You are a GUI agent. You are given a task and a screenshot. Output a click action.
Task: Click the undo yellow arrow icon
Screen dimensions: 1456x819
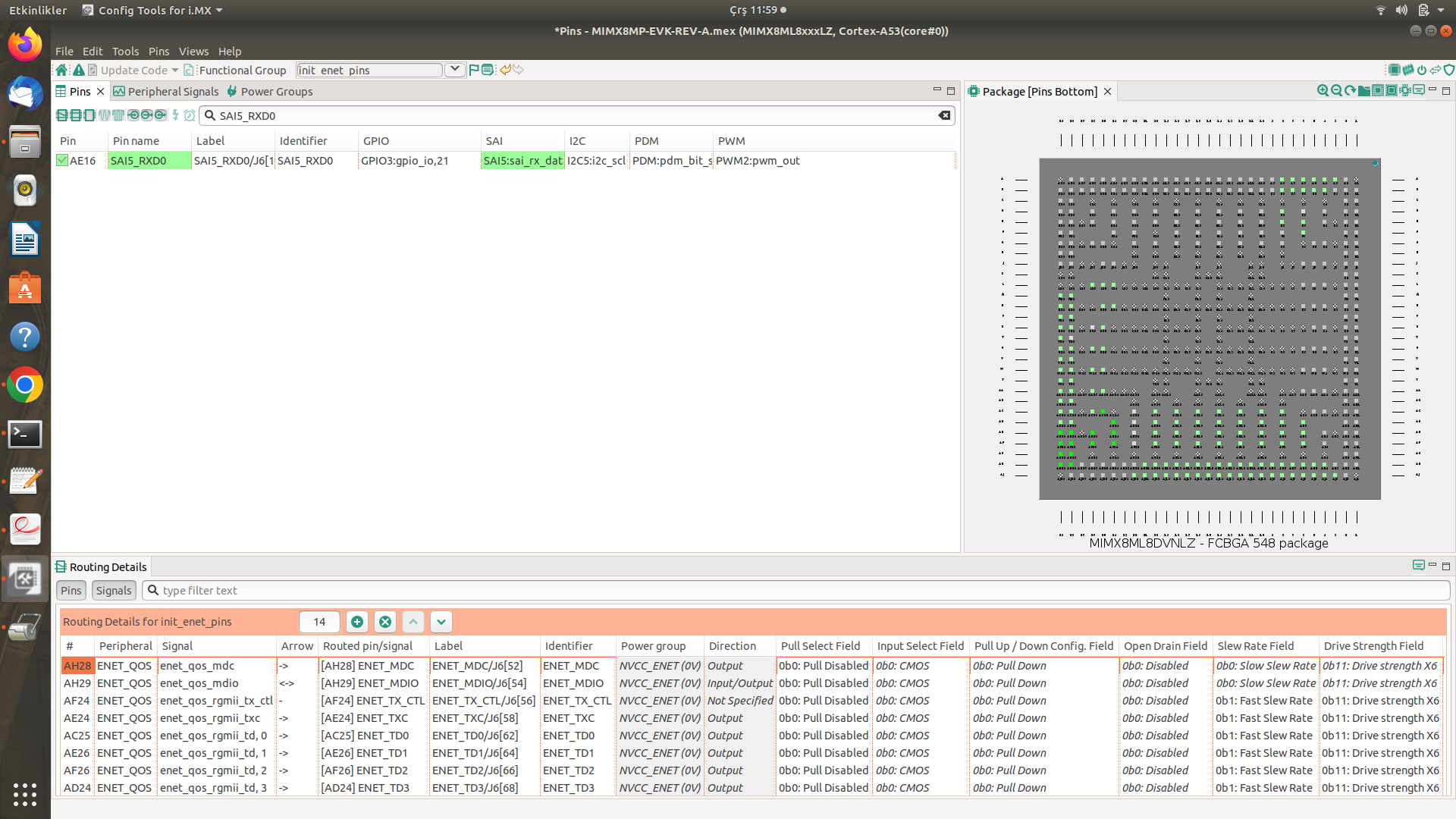(505, 70)
